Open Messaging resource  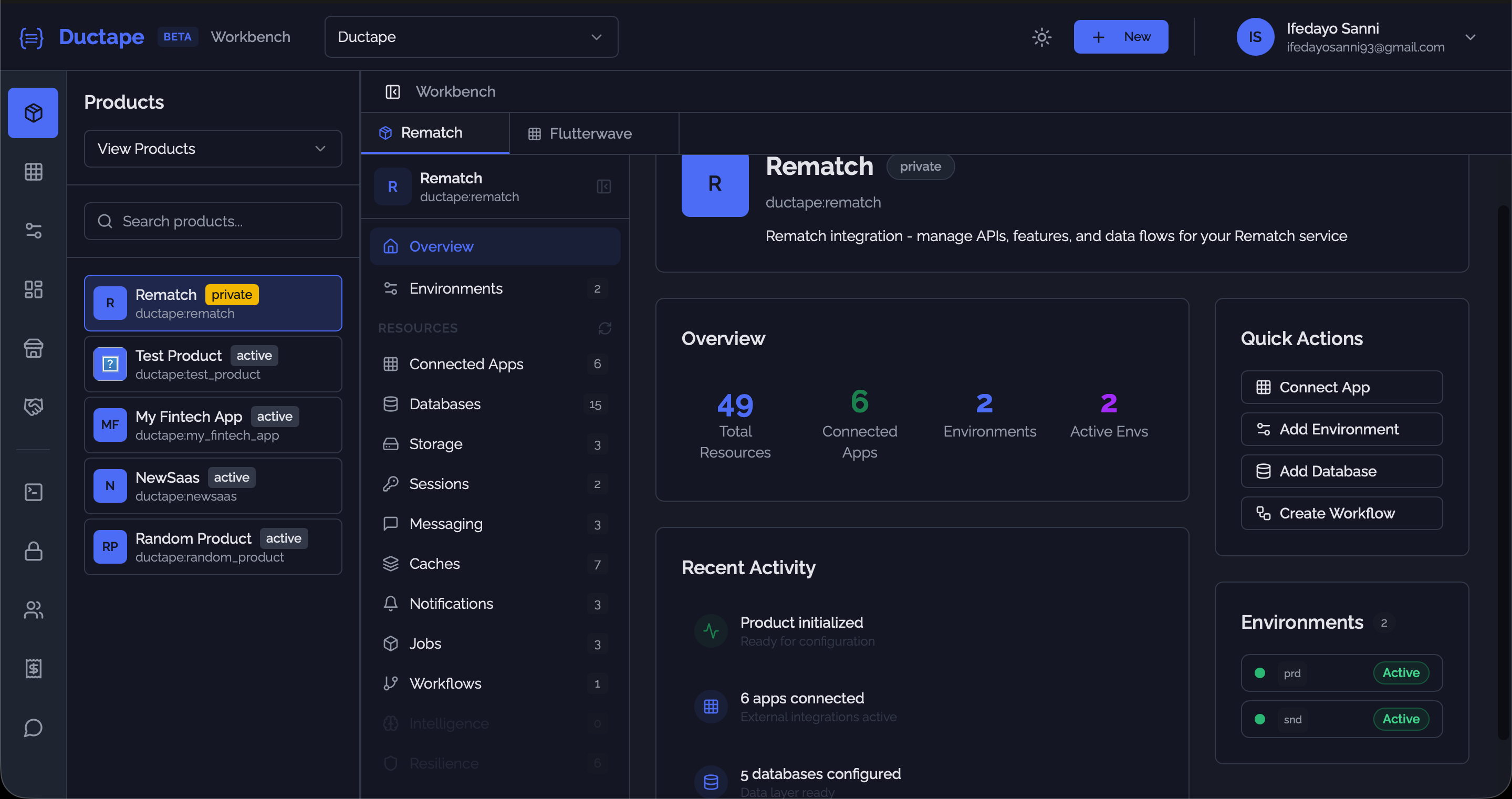495,524
